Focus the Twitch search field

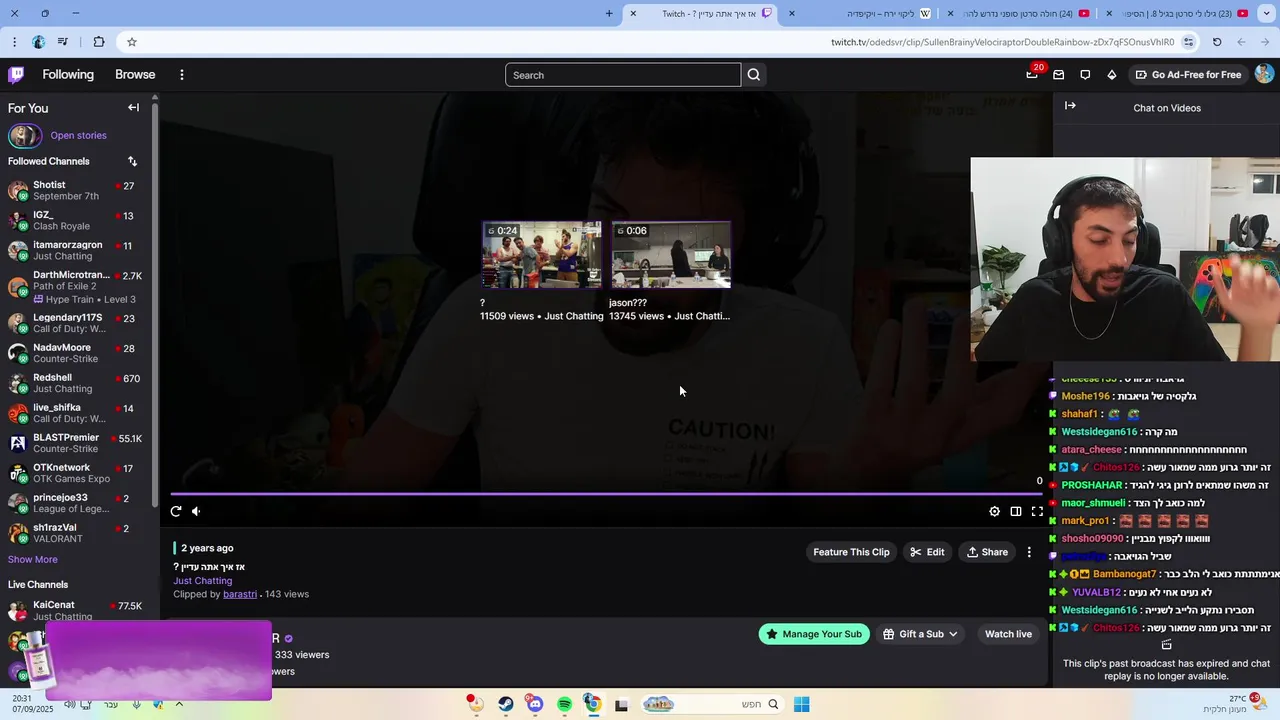click(x=623, y=75)
